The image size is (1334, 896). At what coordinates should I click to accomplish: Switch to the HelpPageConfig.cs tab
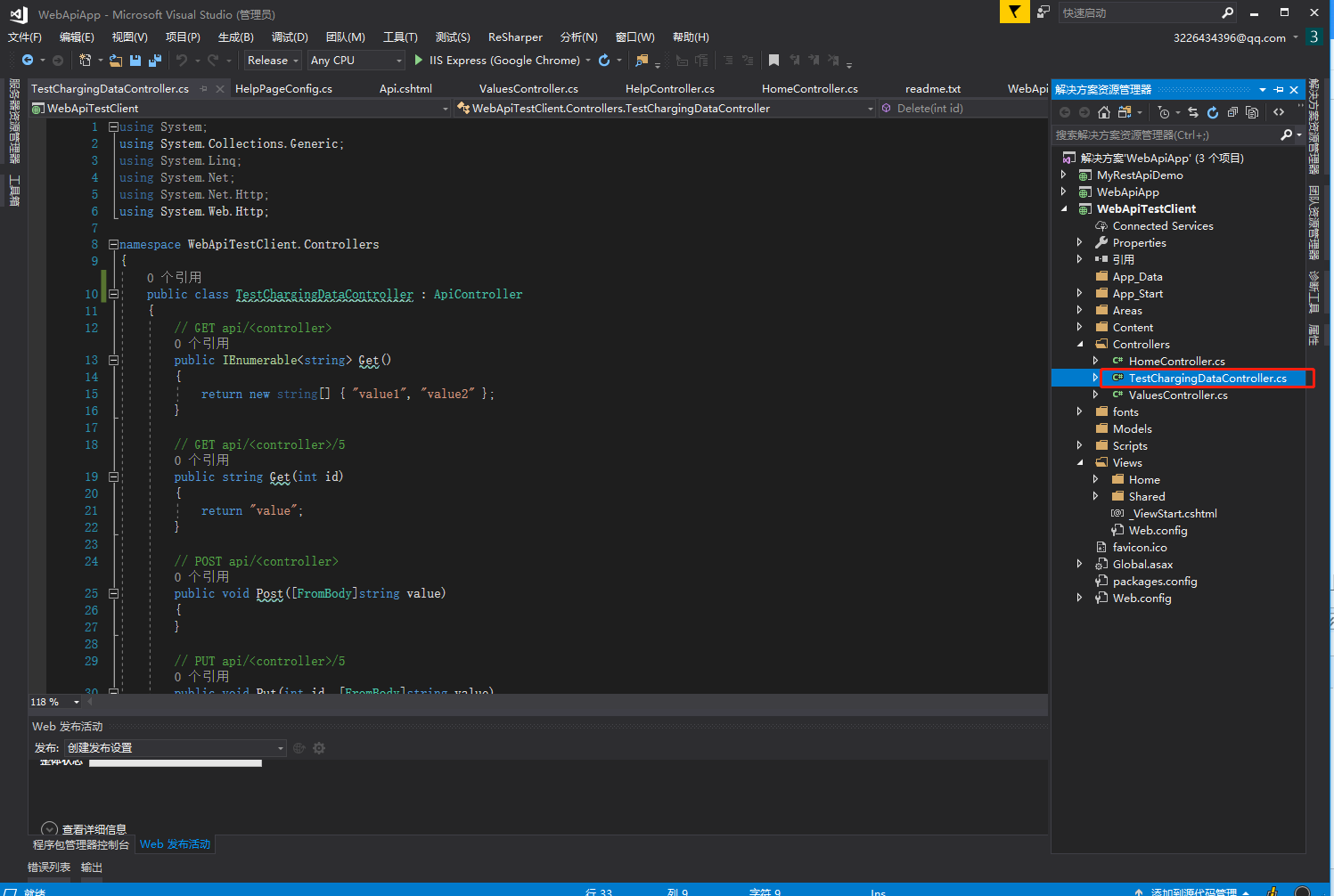(283, 89)
